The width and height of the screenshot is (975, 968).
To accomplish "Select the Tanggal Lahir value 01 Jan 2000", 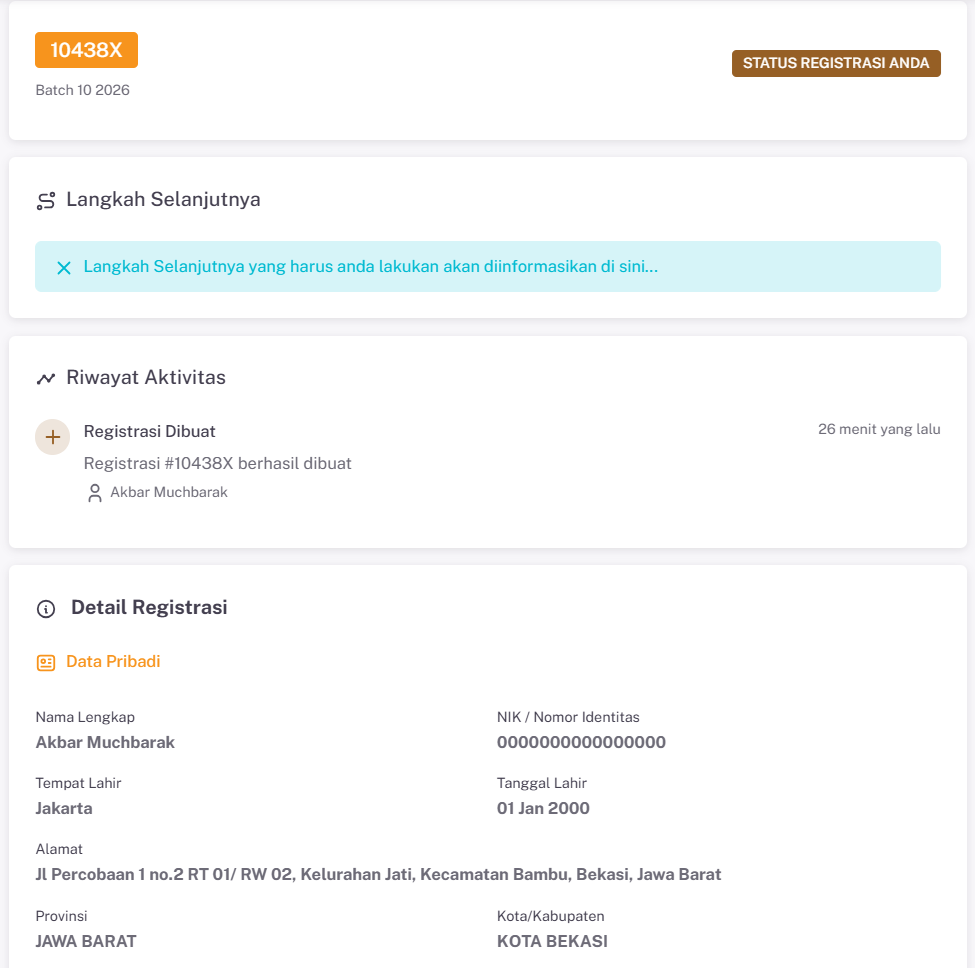I will 543,808.
